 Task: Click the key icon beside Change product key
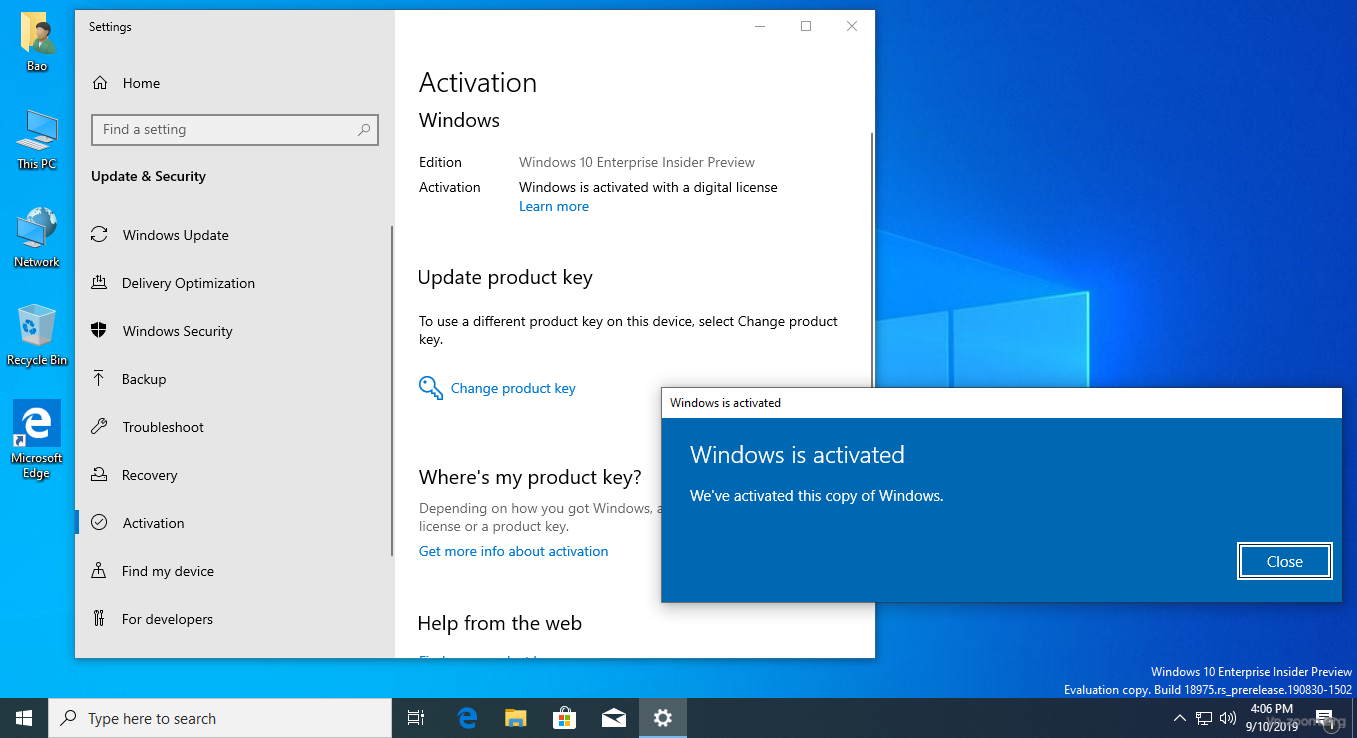click(x=431, y=388)
